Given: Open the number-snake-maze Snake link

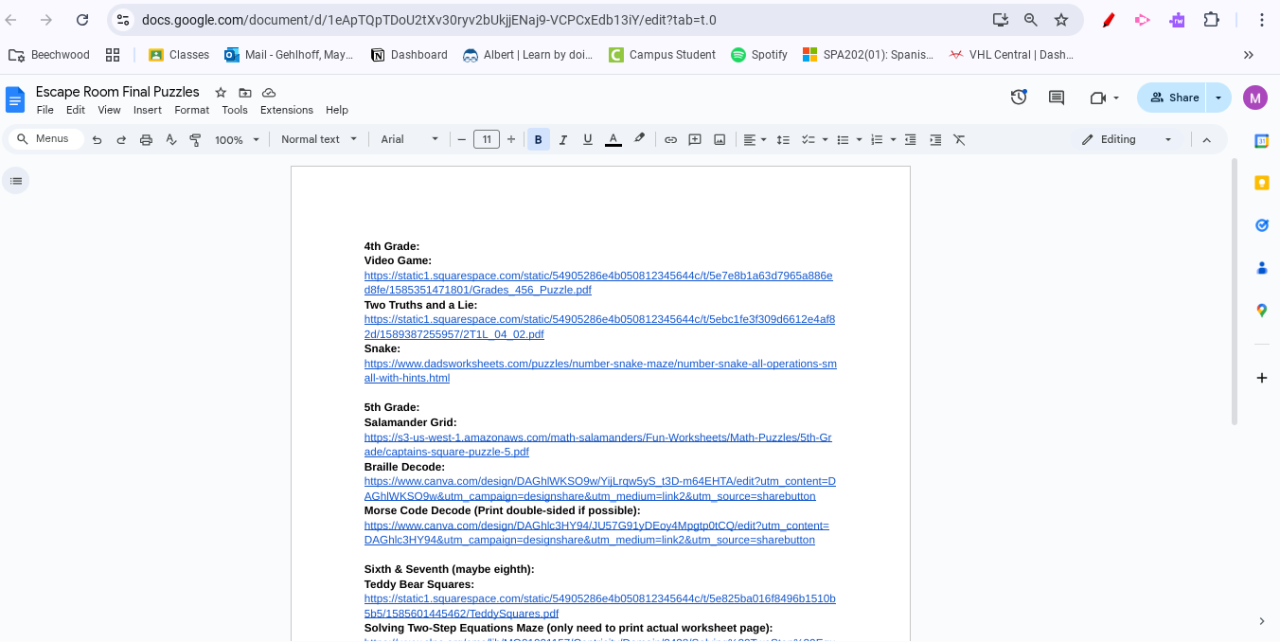Looking at the screenshot, I should point(600,371).
